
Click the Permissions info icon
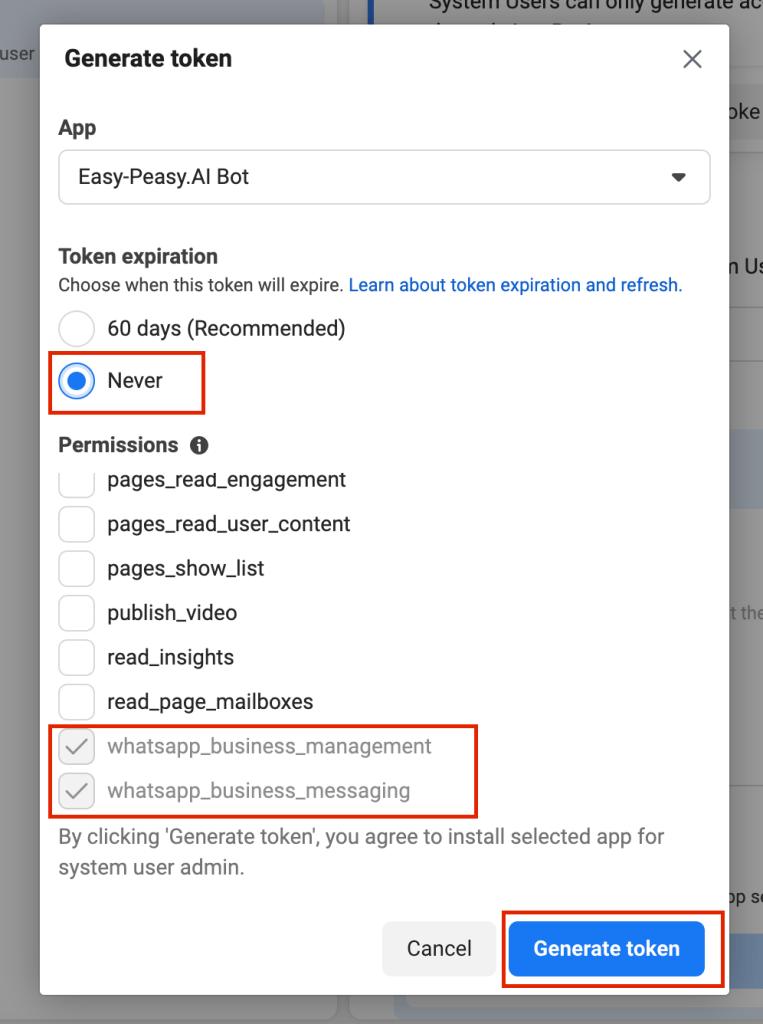(x=199, y=445)
